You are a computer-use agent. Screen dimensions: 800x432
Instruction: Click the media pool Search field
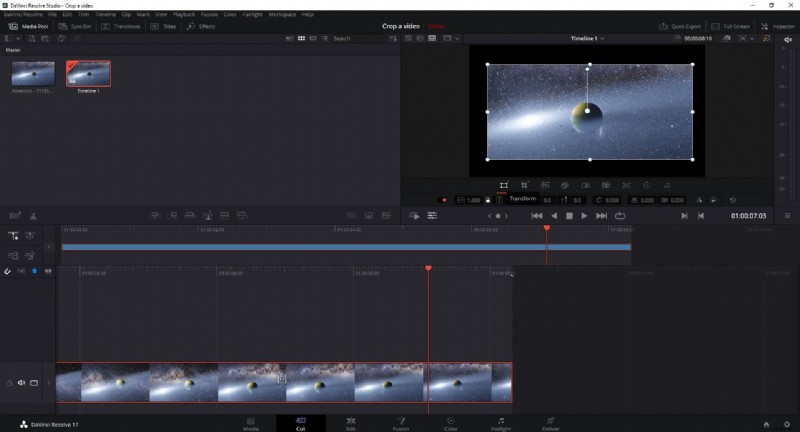(358, 38)
